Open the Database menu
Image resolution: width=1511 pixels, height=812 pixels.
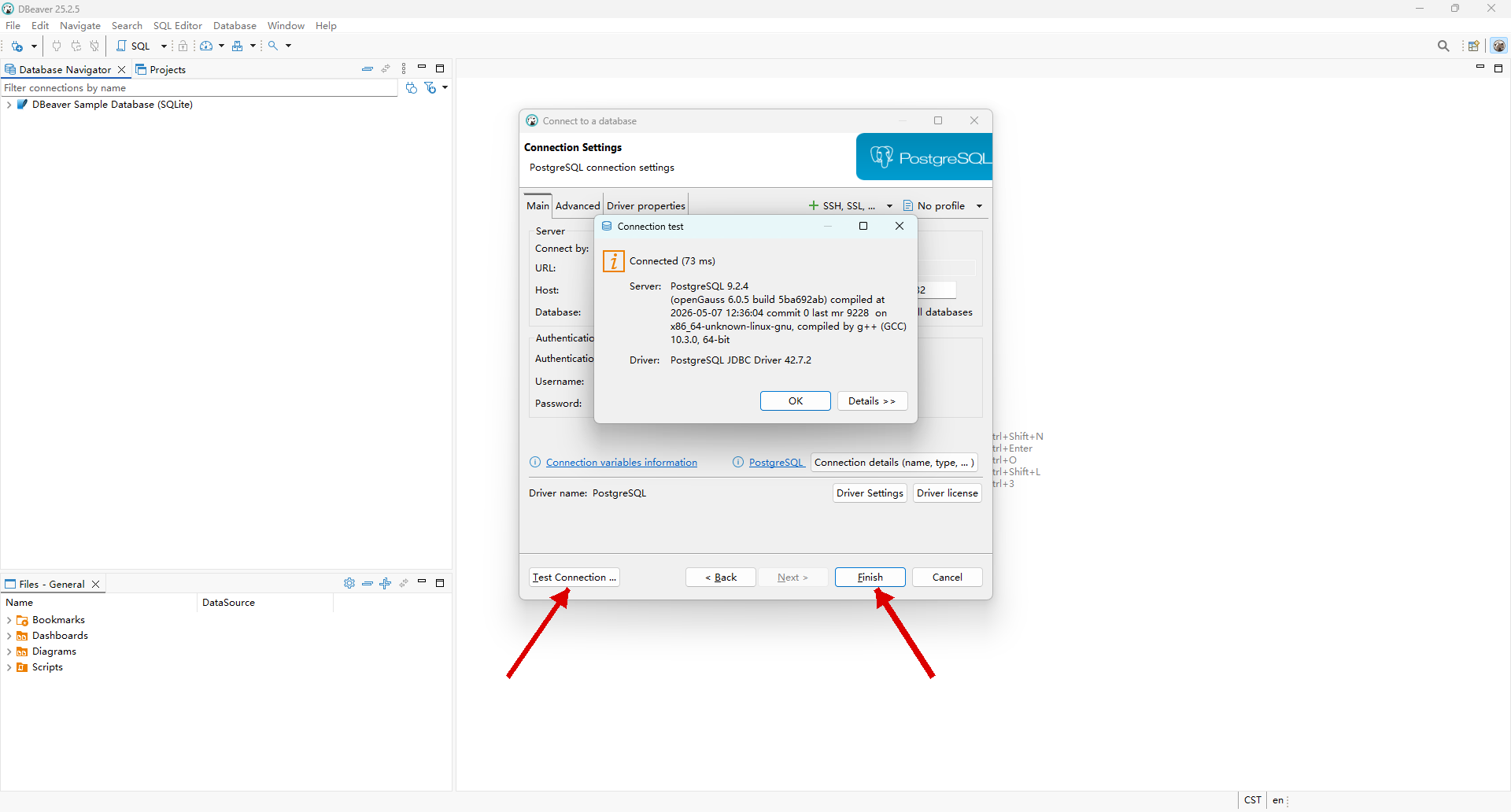coord(235,26)
